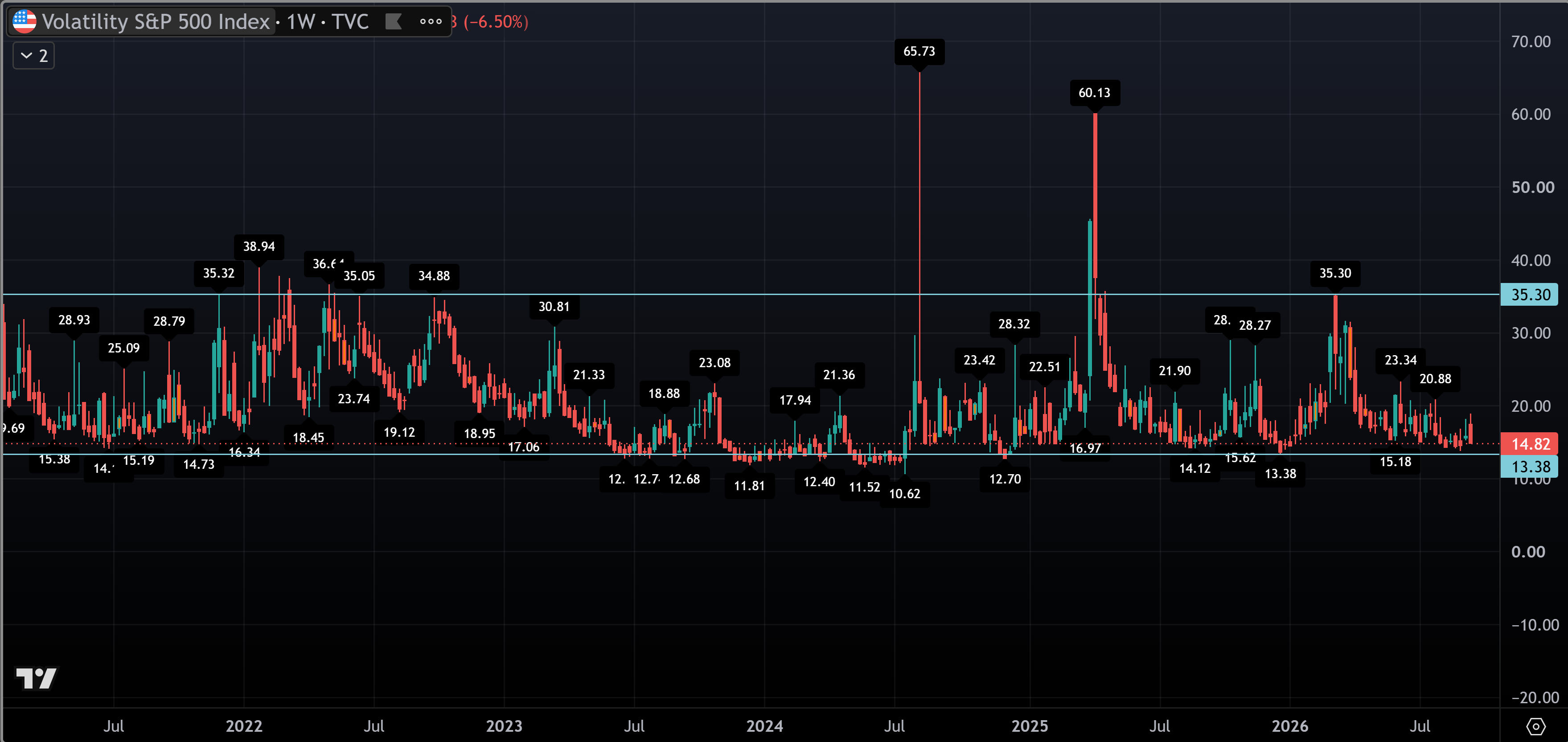Click the 38.94 pivot high label

click(x=259, y=246)
